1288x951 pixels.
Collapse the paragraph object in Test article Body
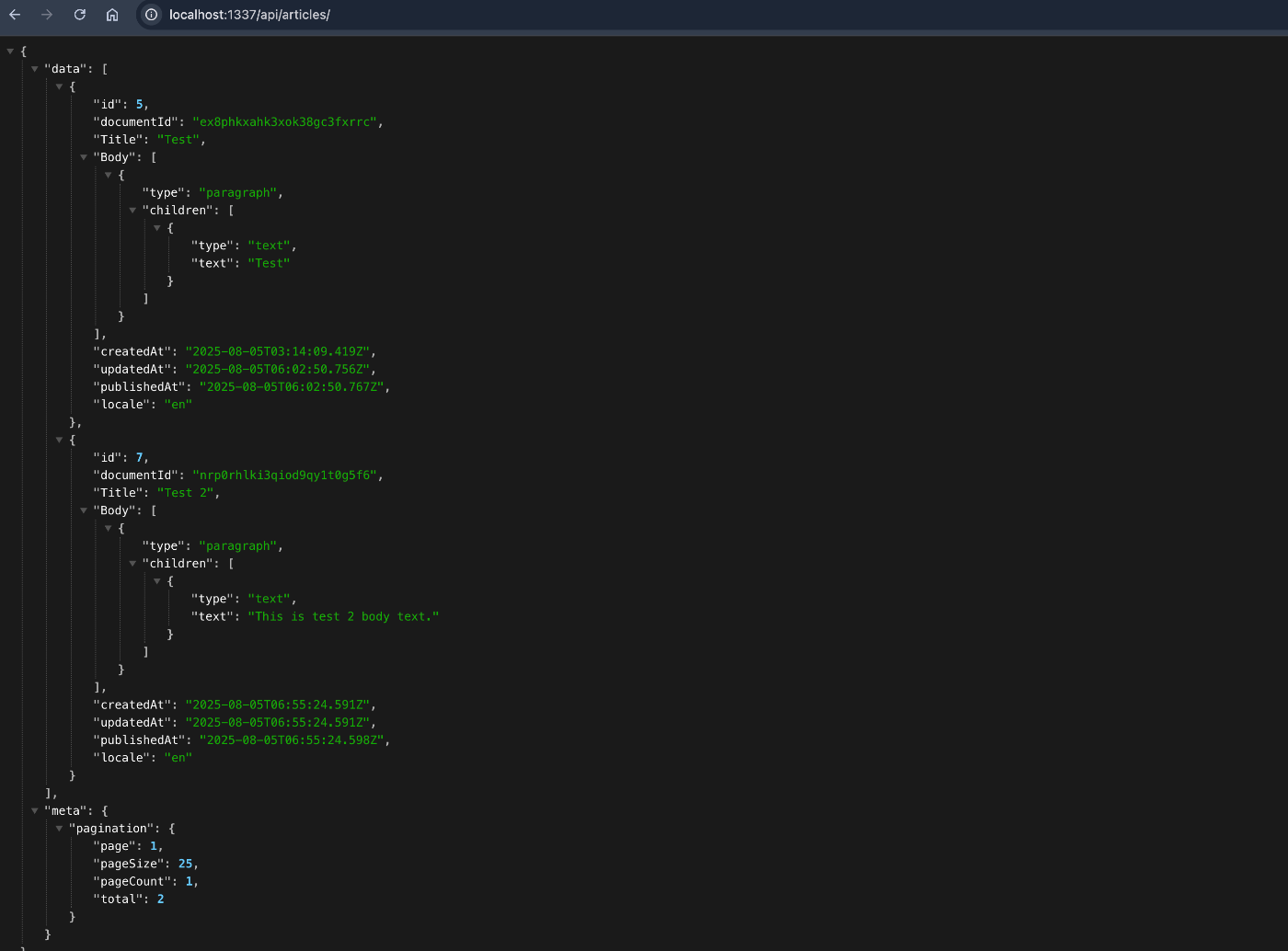coord(108,175)
